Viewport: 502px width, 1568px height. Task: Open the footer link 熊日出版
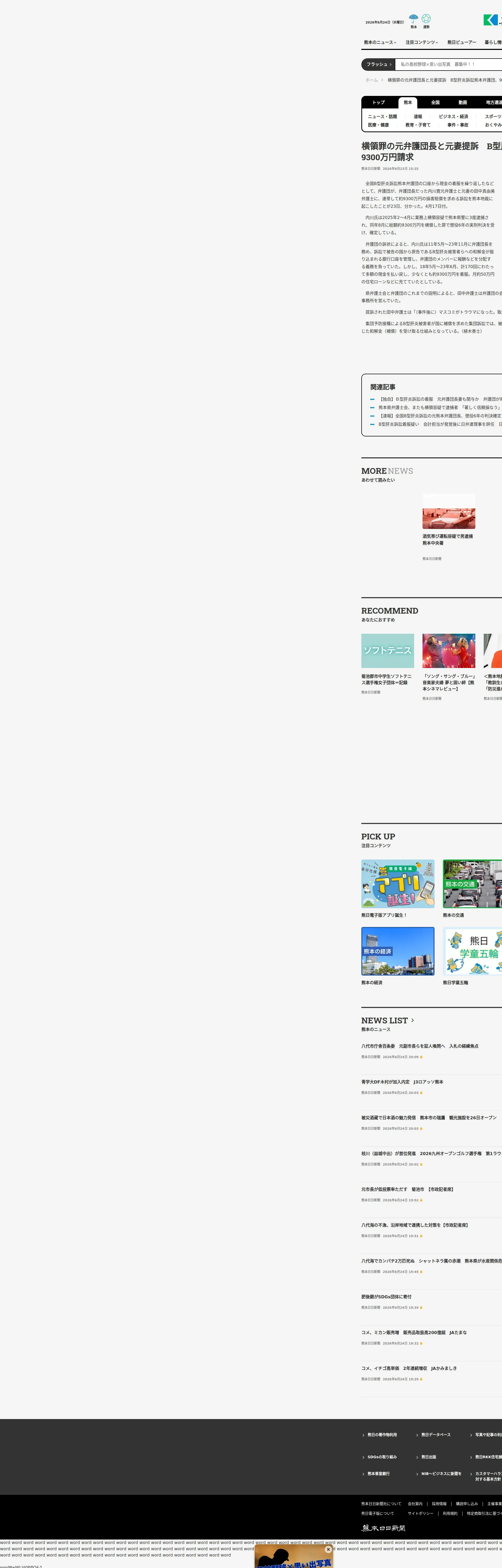coord(429,1457)
